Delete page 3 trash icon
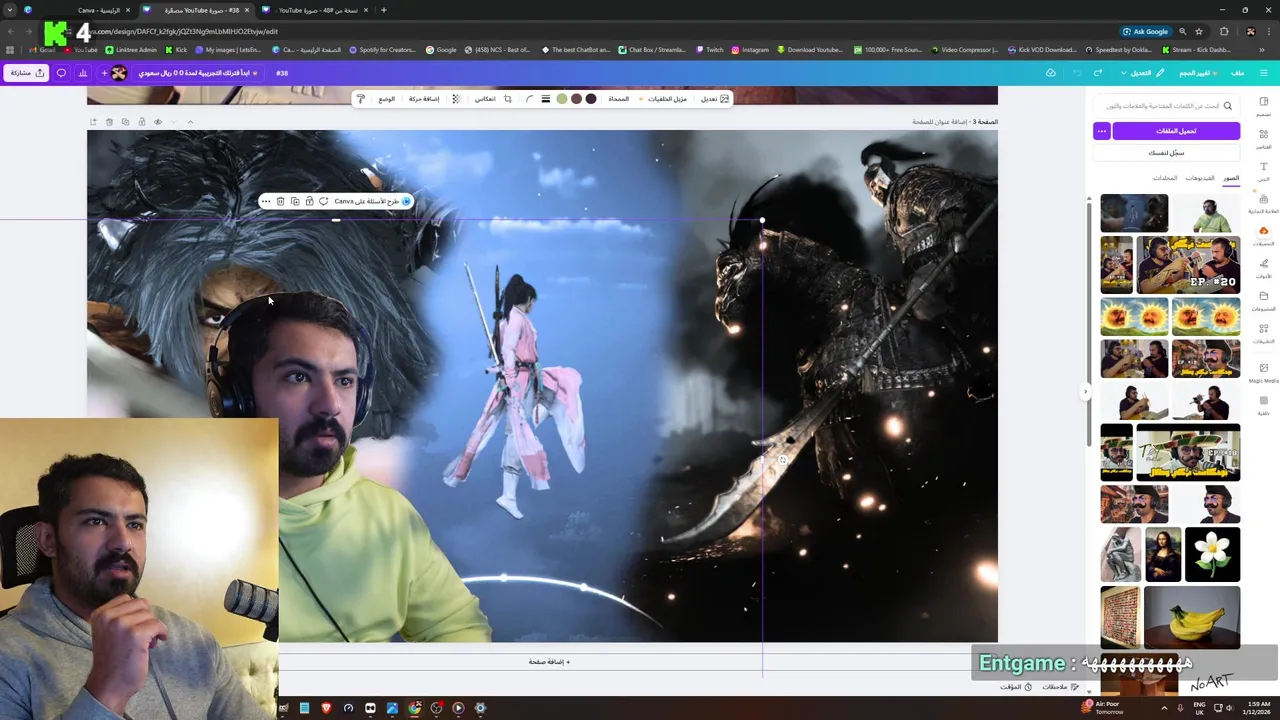 point(109,122)
